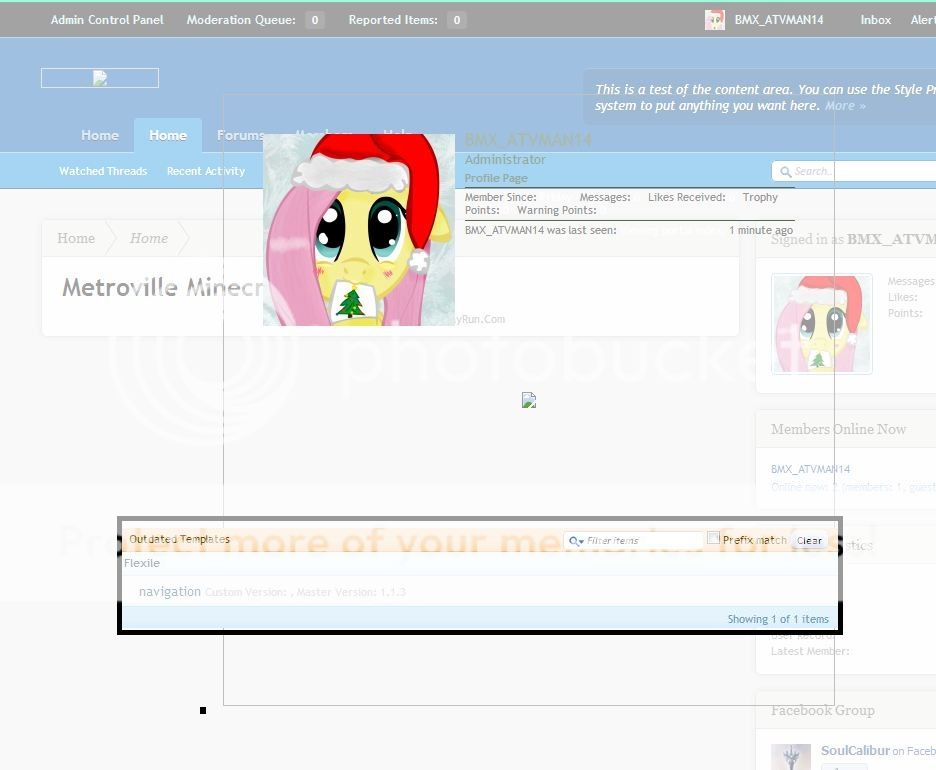Open Reported Items in the top bar
936x770 pixels.
tap(393, 20)
